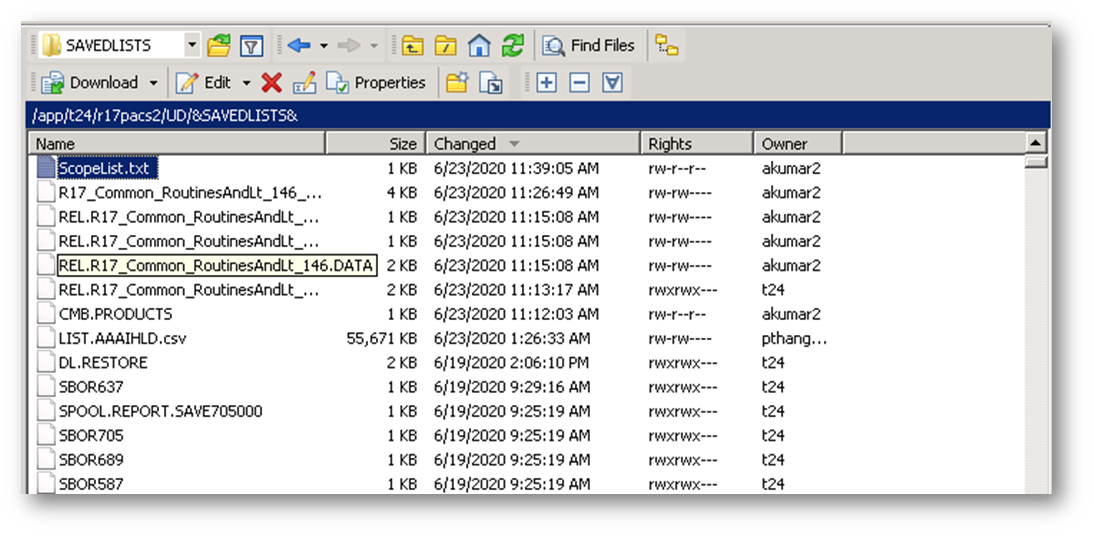
Task: Create a new folder
Action: 457,83
